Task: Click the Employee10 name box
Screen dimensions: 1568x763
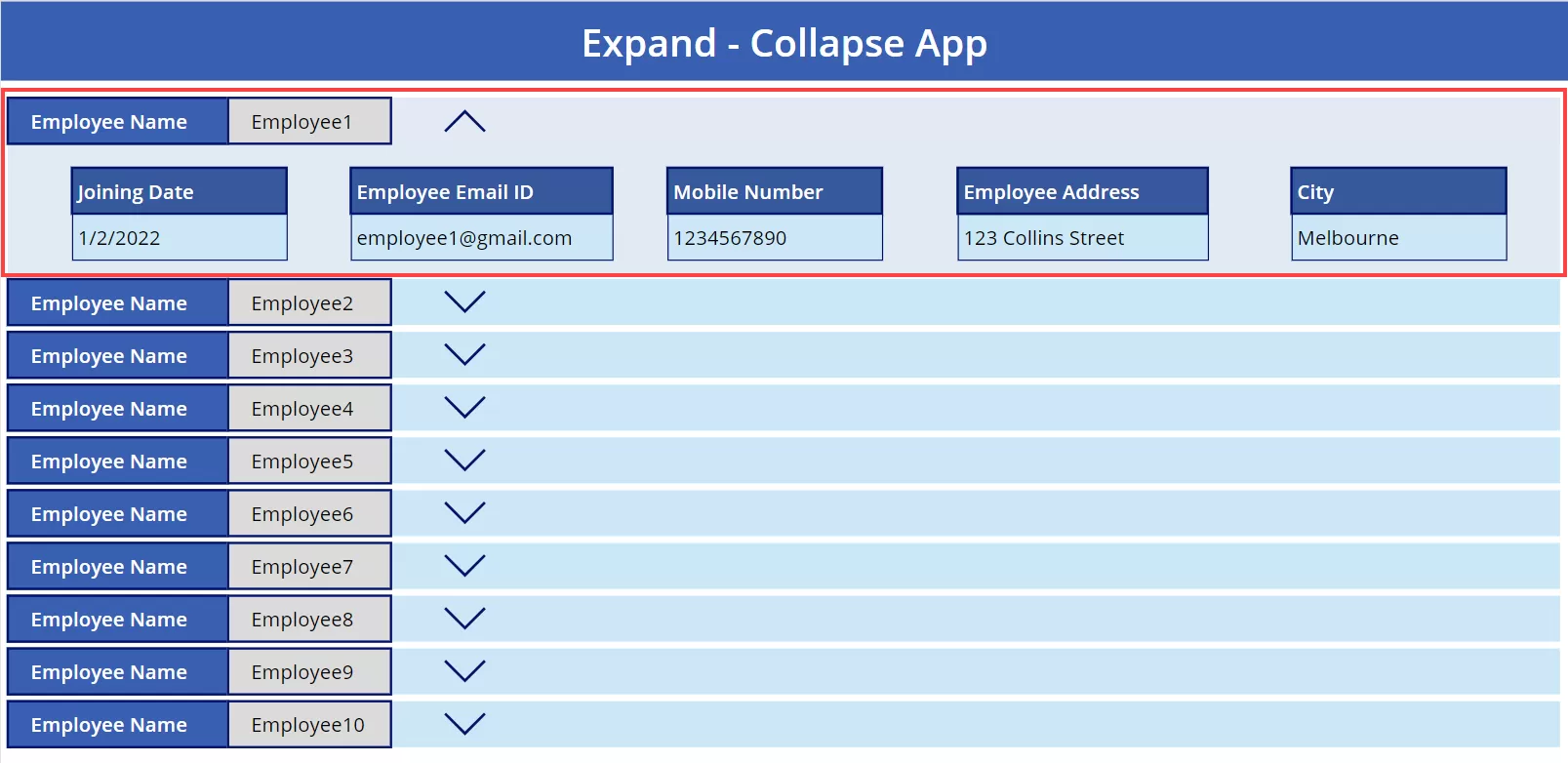Action: coord(309,725)
